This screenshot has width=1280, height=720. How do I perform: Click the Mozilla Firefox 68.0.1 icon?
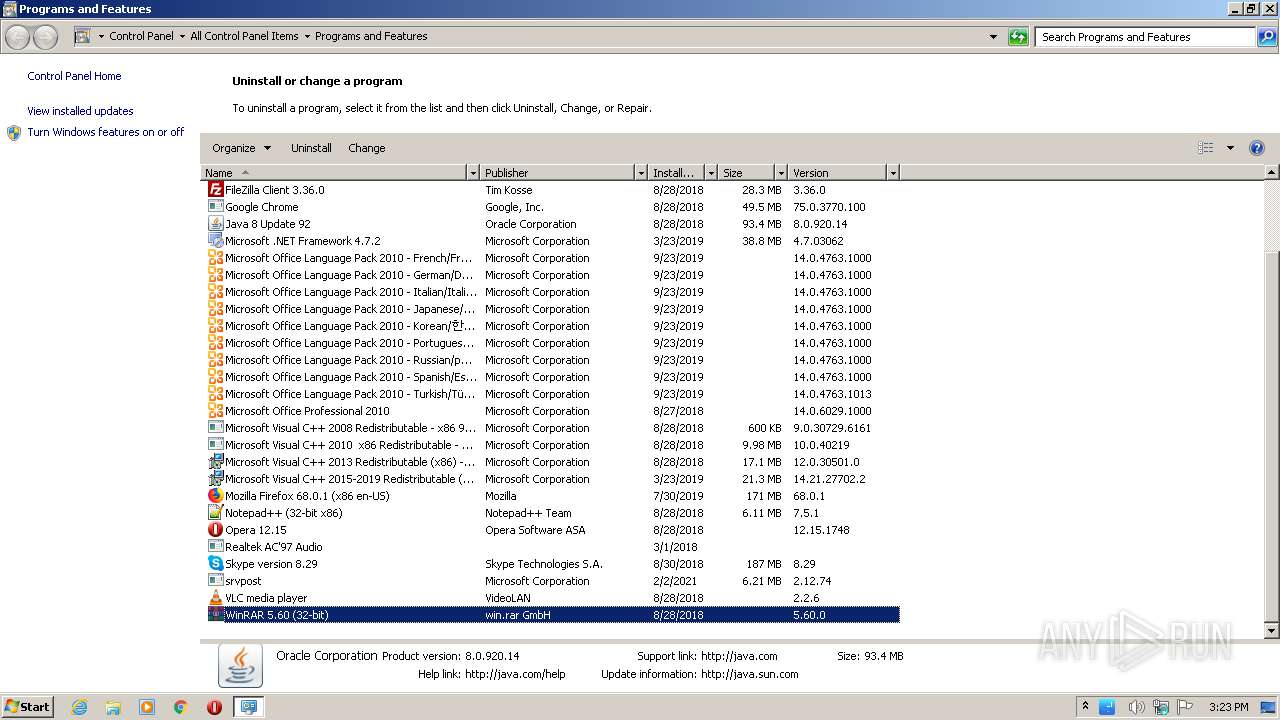pos(215,495)
